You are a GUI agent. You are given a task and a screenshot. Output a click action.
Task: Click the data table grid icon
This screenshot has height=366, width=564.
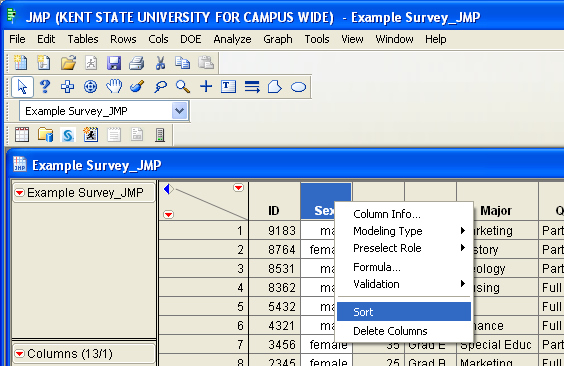pos(22,135)
